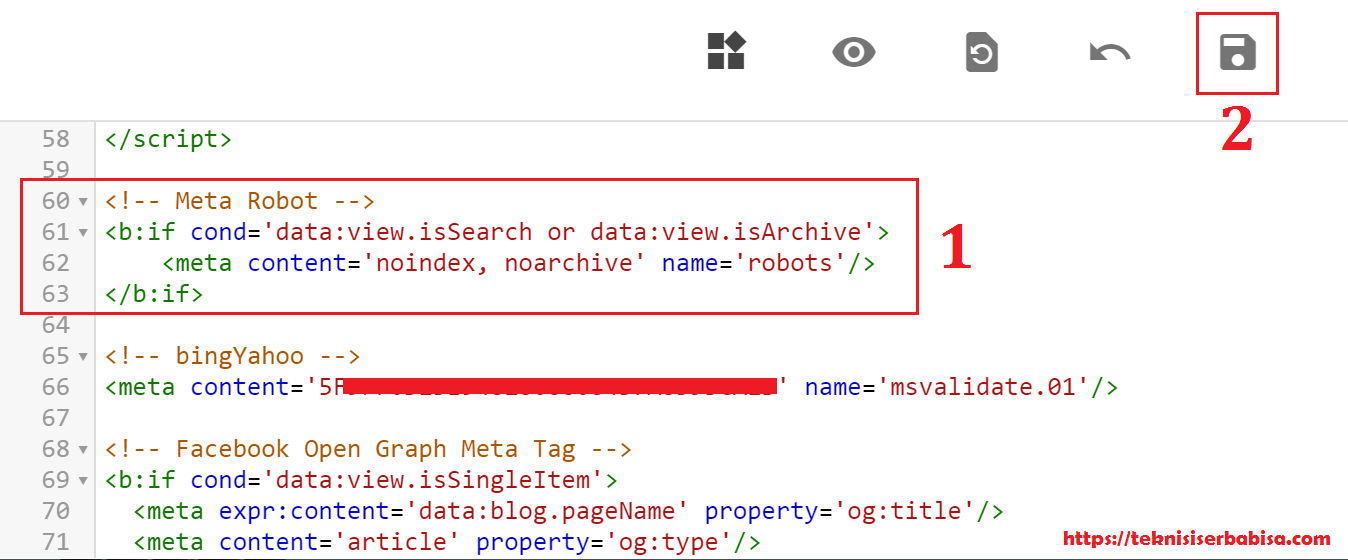This screenshot has height=560, width=1348.
Task: Open the jump to widget icon
Action: pyautogui.click(x=727, y=51)
